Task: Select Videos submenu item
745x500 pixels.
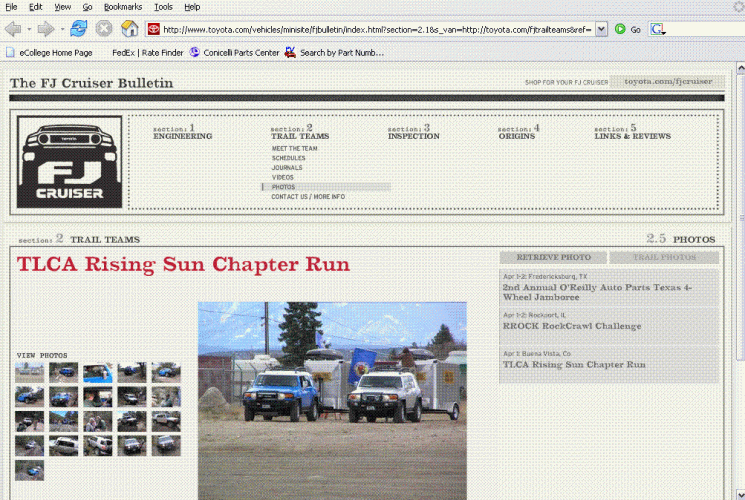Action: click(x=282, y=177)
